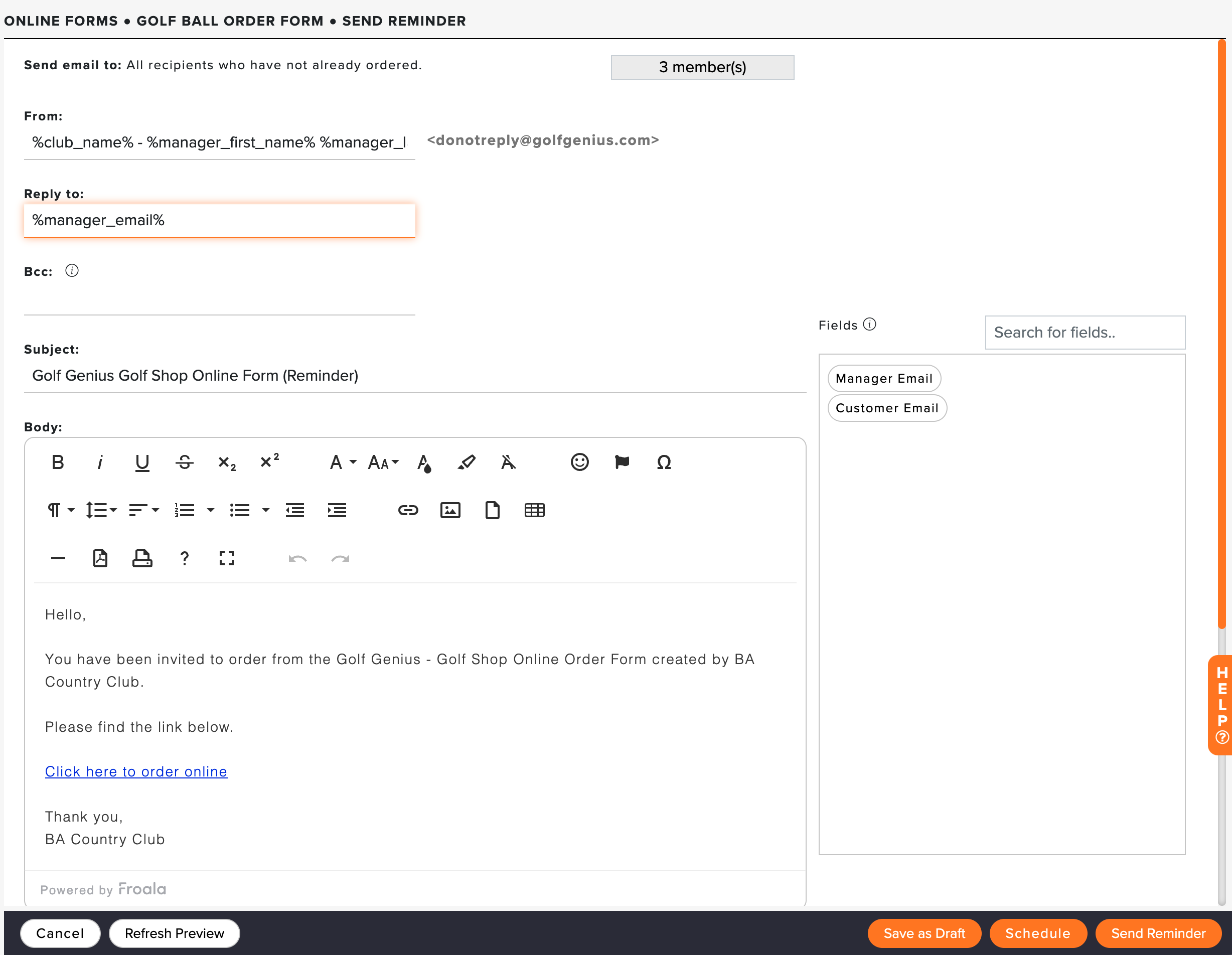Increase paragraph indent
1232x955 pixels.
coord(337,511)
